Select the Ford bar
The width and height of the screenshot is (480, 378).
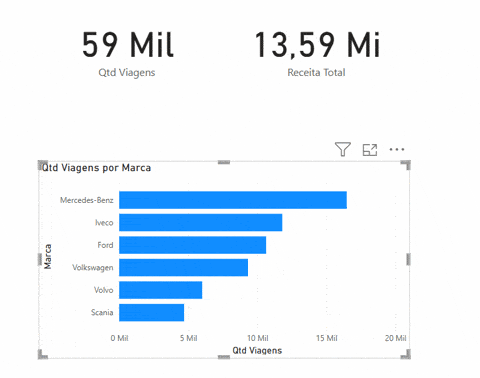point(192,245)
